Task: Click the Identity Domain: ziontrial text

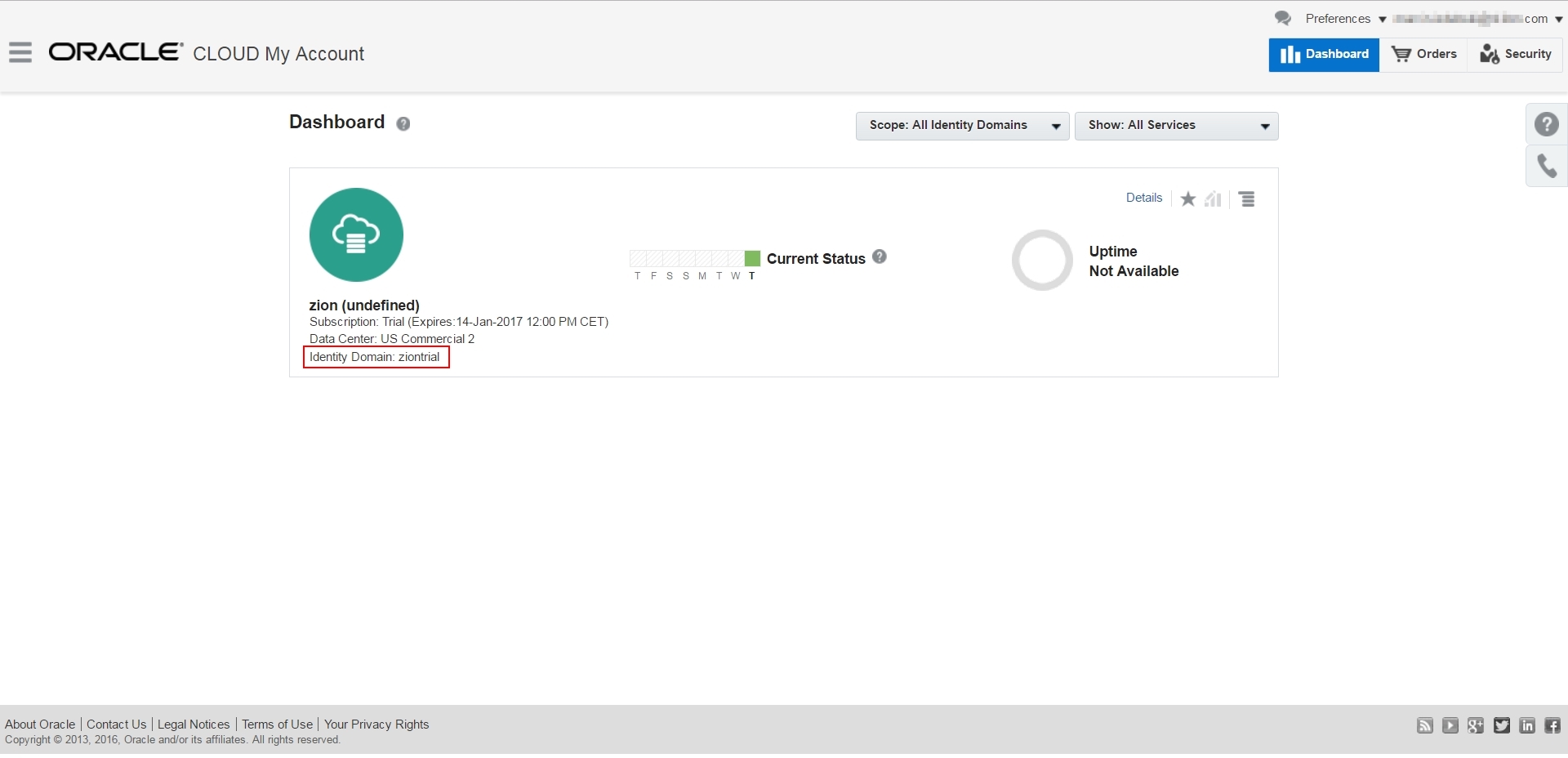Action: coord(375,357)
